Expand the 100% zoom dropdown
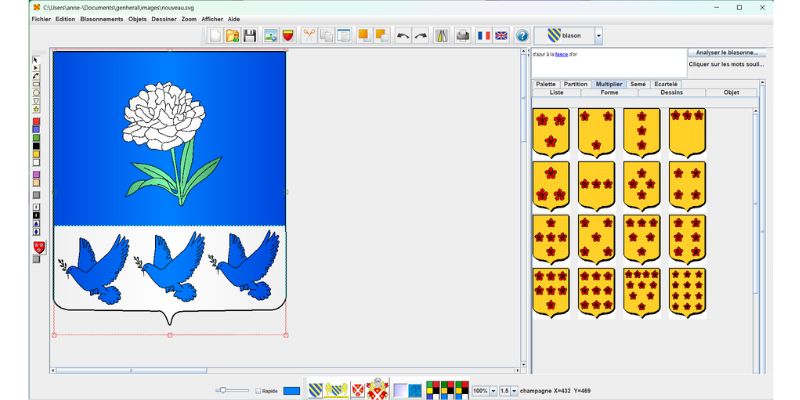Screen dimensions: 800x400 point(492,390)
